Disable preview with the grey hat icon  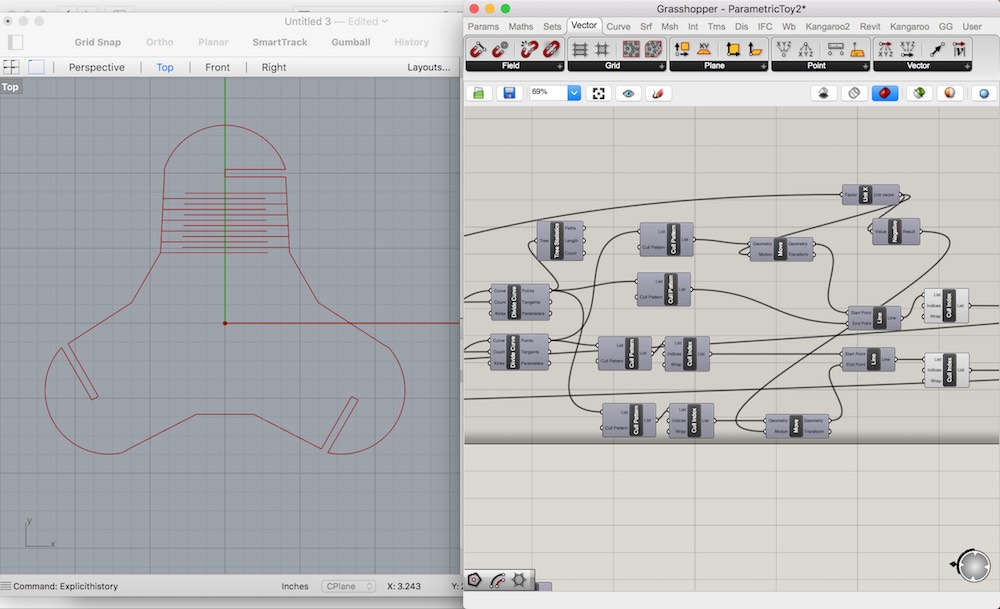tap(823, 93)
